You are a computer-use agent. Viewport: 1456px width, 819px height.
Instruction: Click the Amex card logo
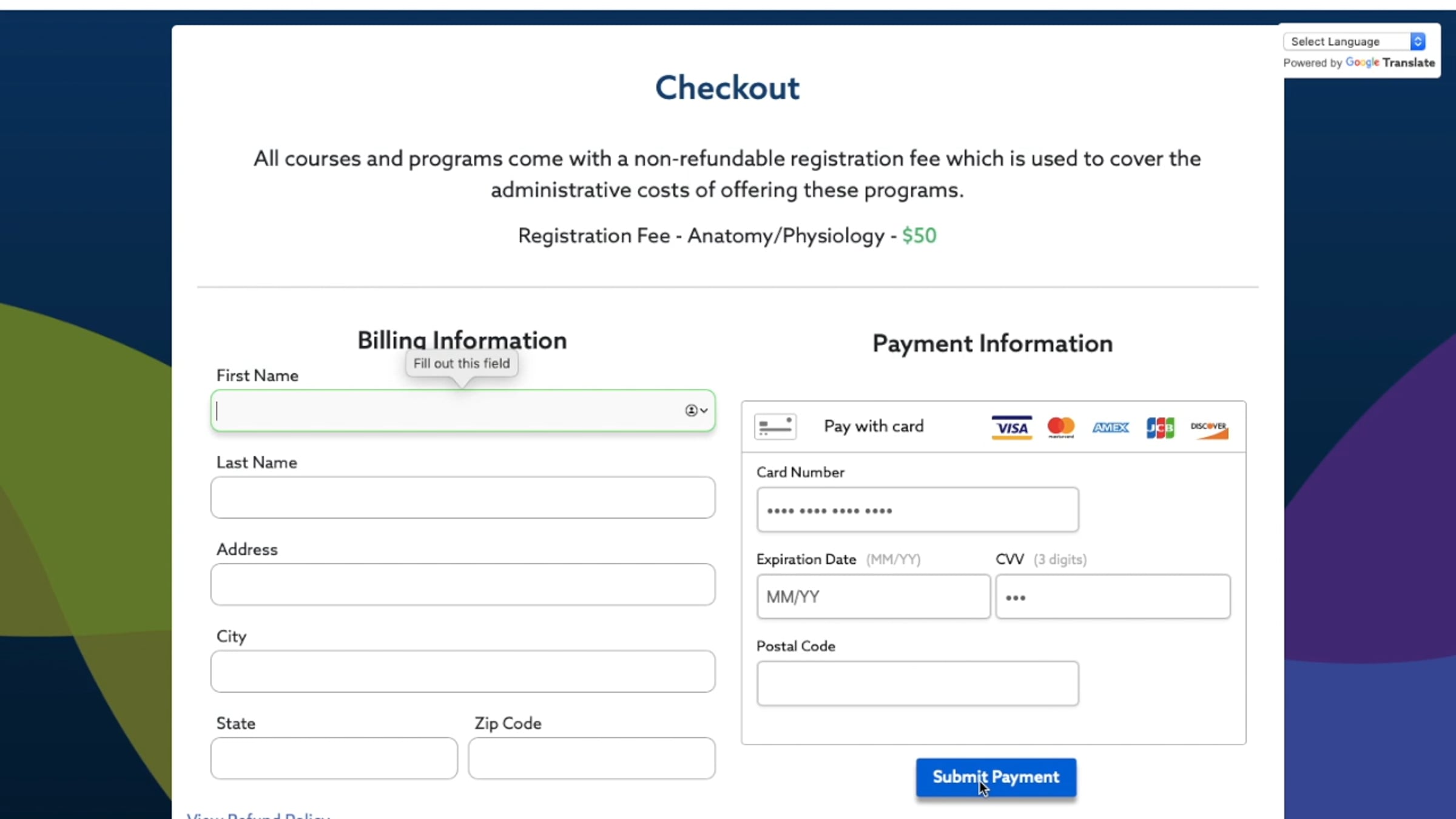(x=1110, y=427)
